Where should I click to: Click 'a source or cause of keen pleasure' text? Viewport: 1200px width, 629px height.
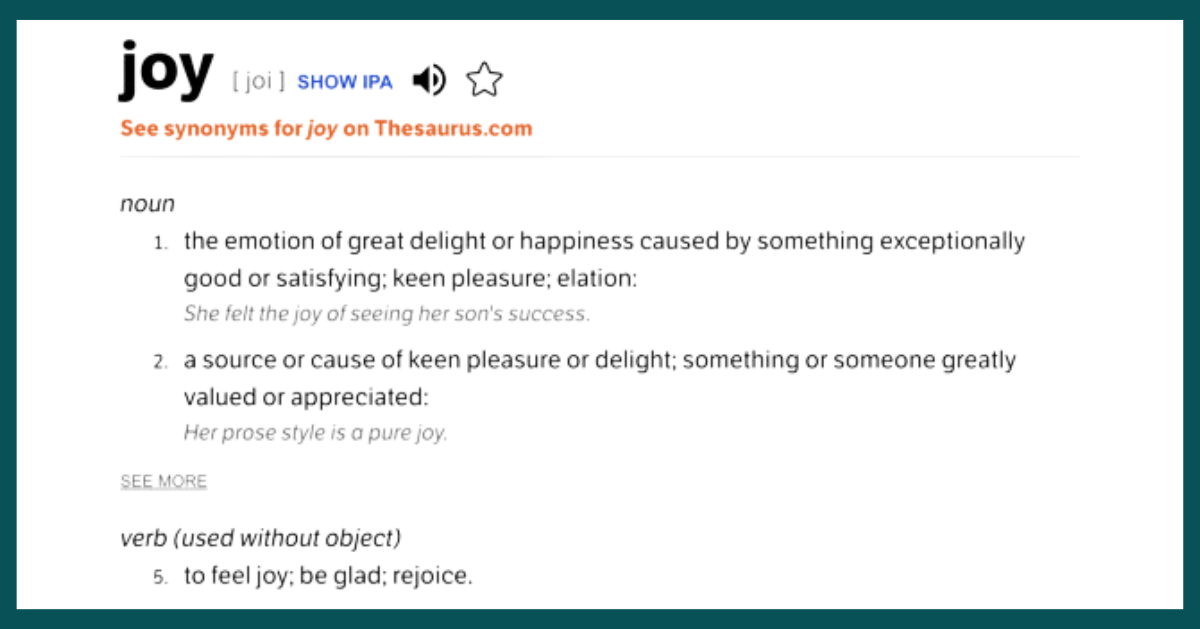point(373,360)
